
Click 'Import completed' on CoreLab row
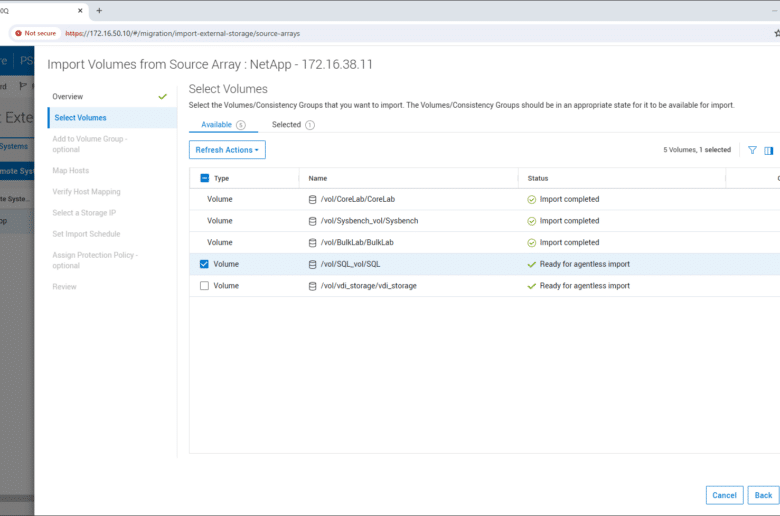[570, 199]
